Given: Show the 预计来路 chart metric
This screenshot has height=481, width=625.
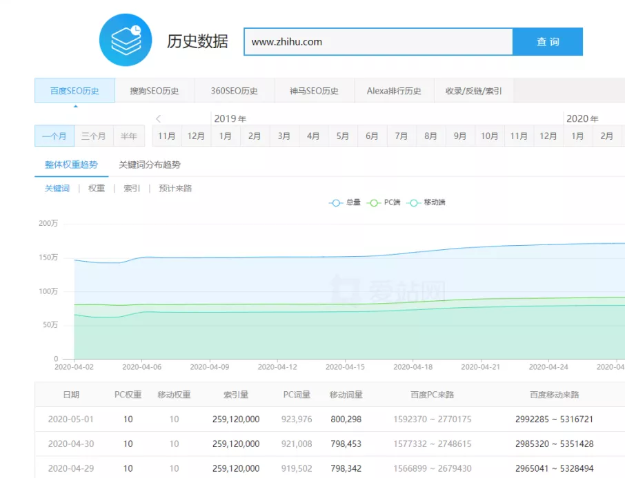Looking at the screenshot, I should point(175,188).
